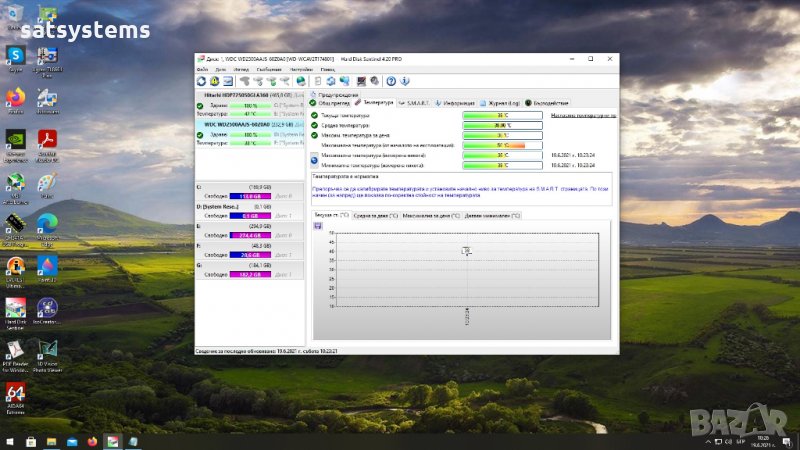Switch to the Информация tab
This screenshot has height=450, width=800.
pos(457,103)
